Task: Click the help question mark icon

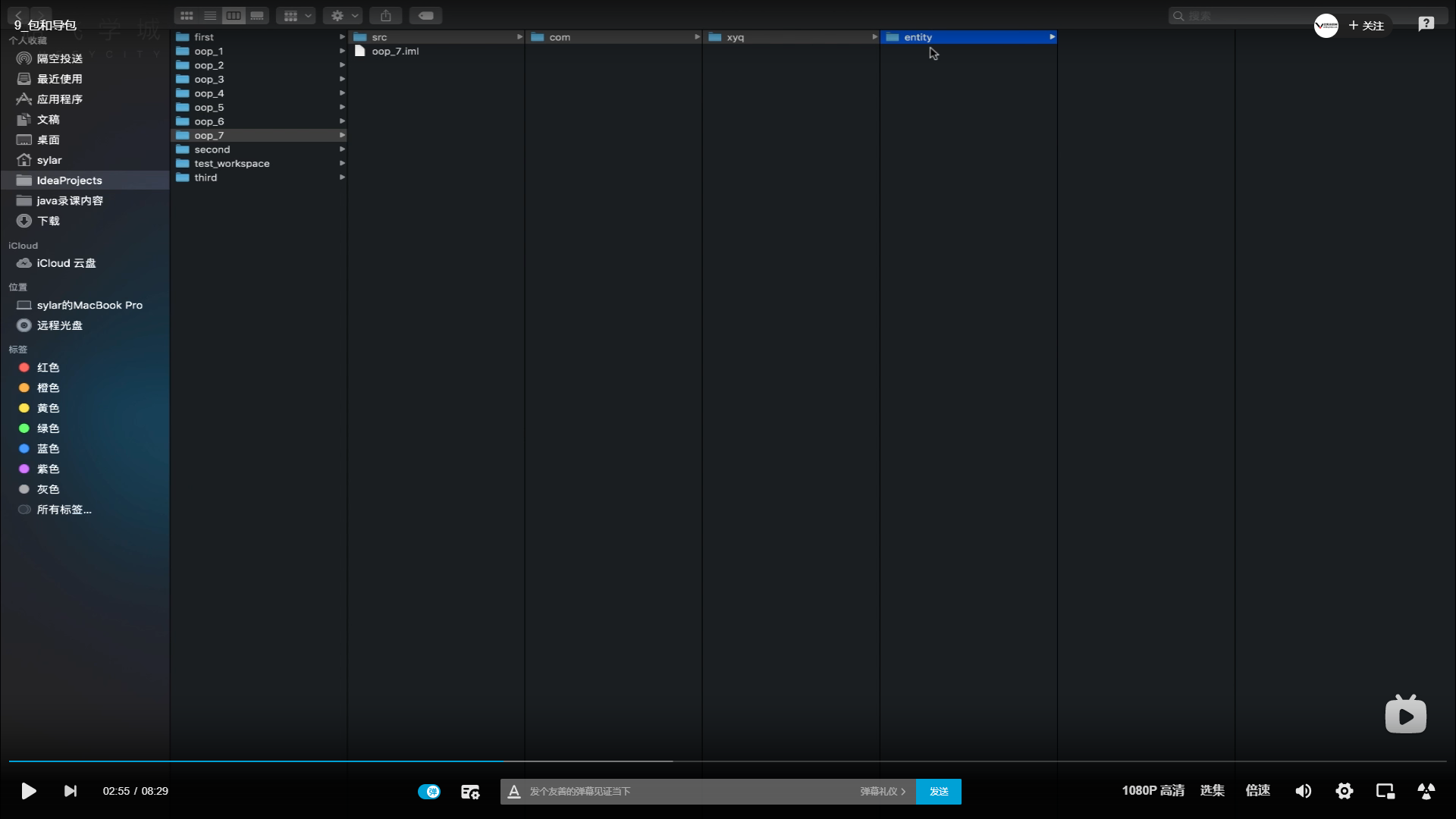Action: point(1426,24)
